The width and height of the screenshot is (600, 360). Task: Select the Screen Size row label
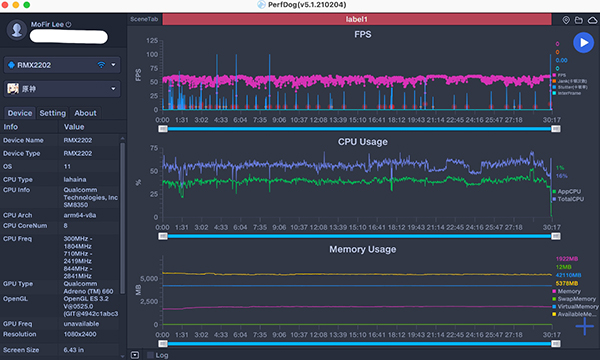point(21,350)
